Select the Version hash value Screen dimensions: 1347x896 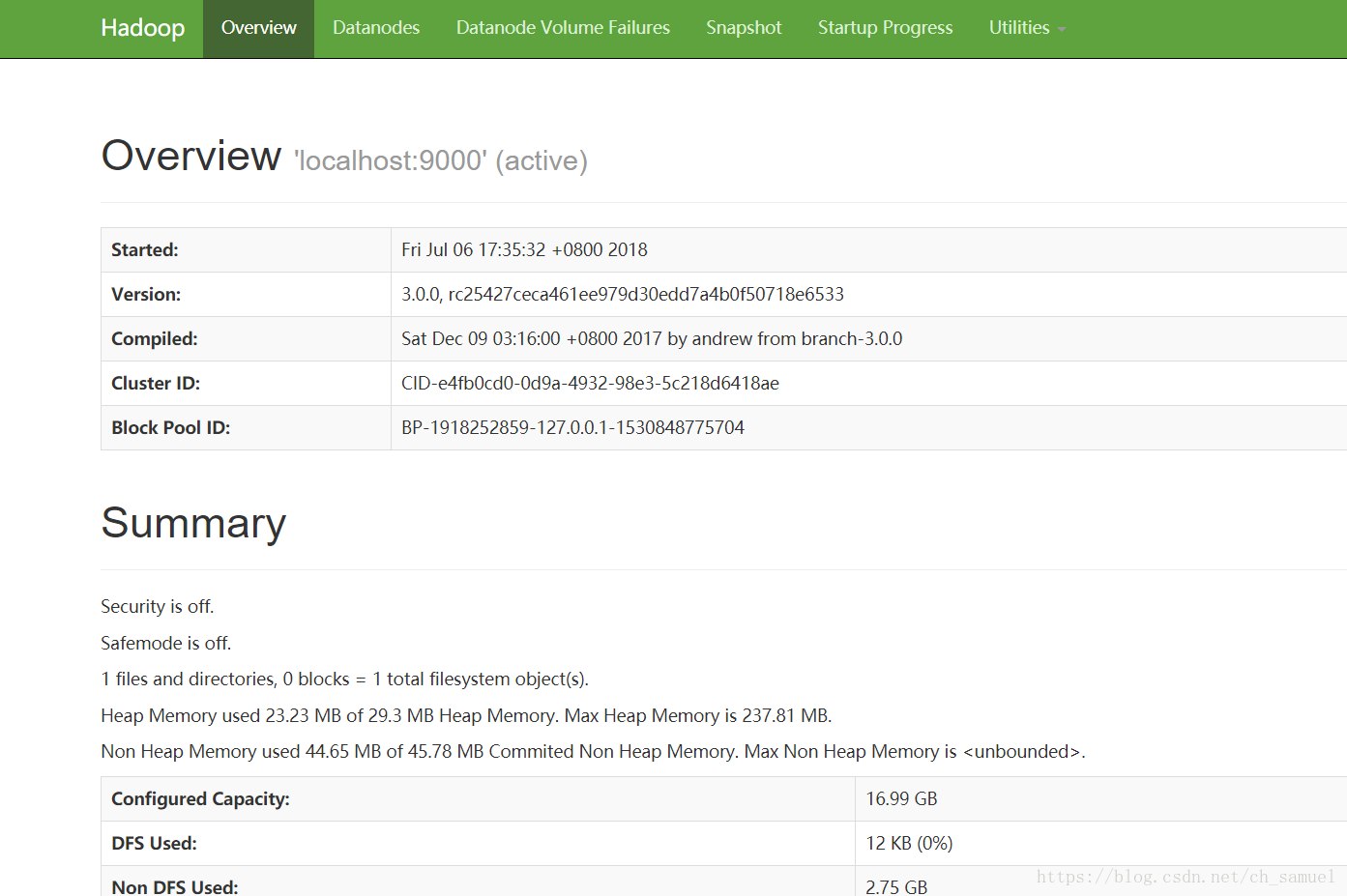pos(623,295)
